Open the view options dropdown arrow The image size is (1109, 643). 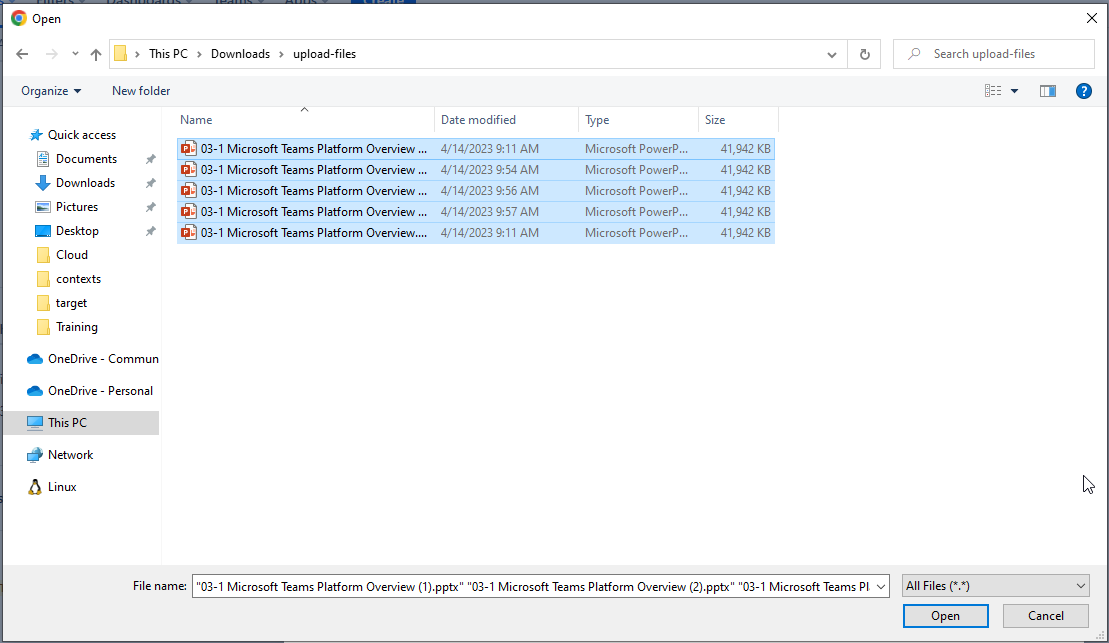pos(1014,91)
